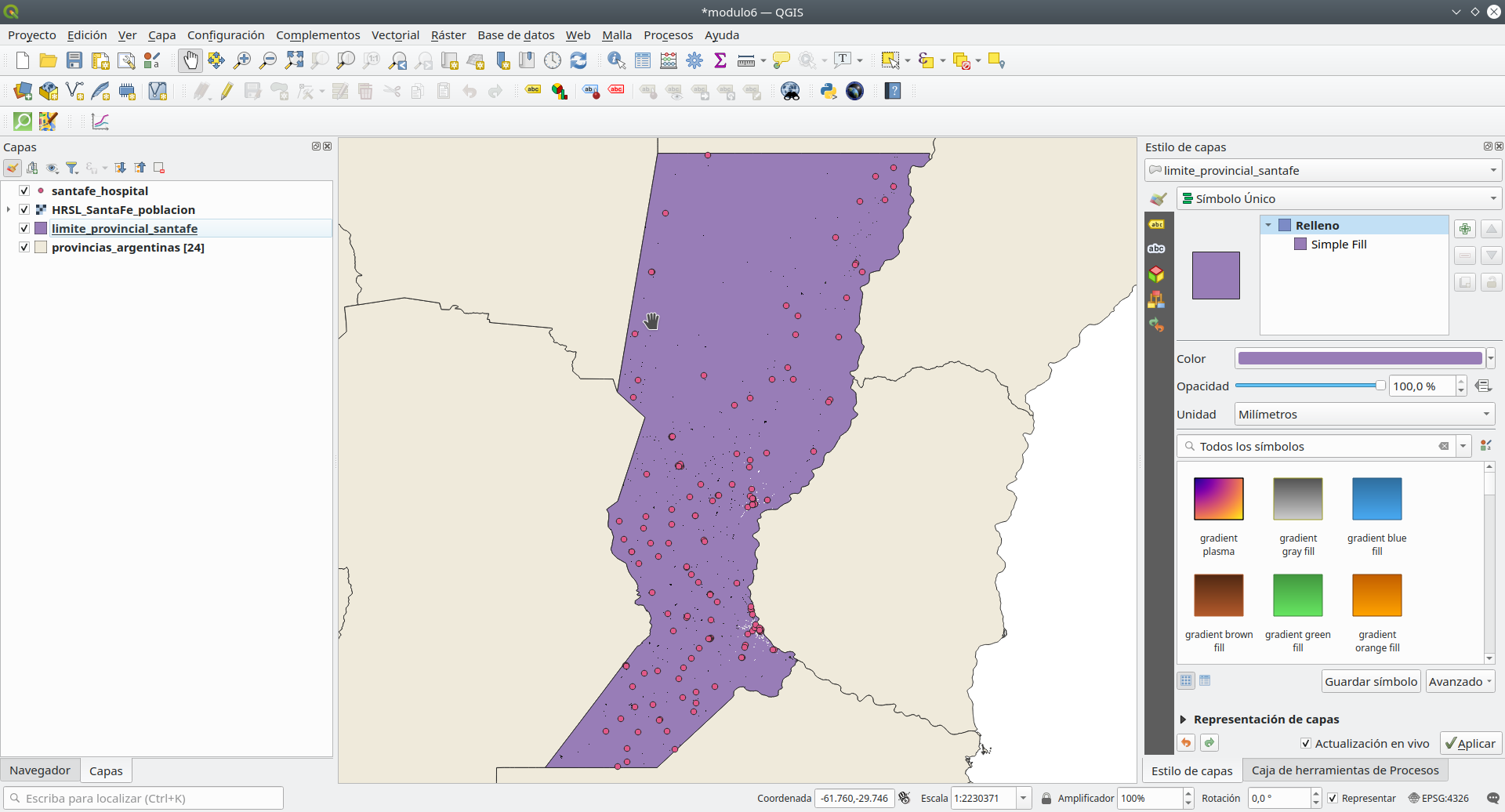
Task: Open the style manager beside symbol search
Action: tap(1485, 446)
